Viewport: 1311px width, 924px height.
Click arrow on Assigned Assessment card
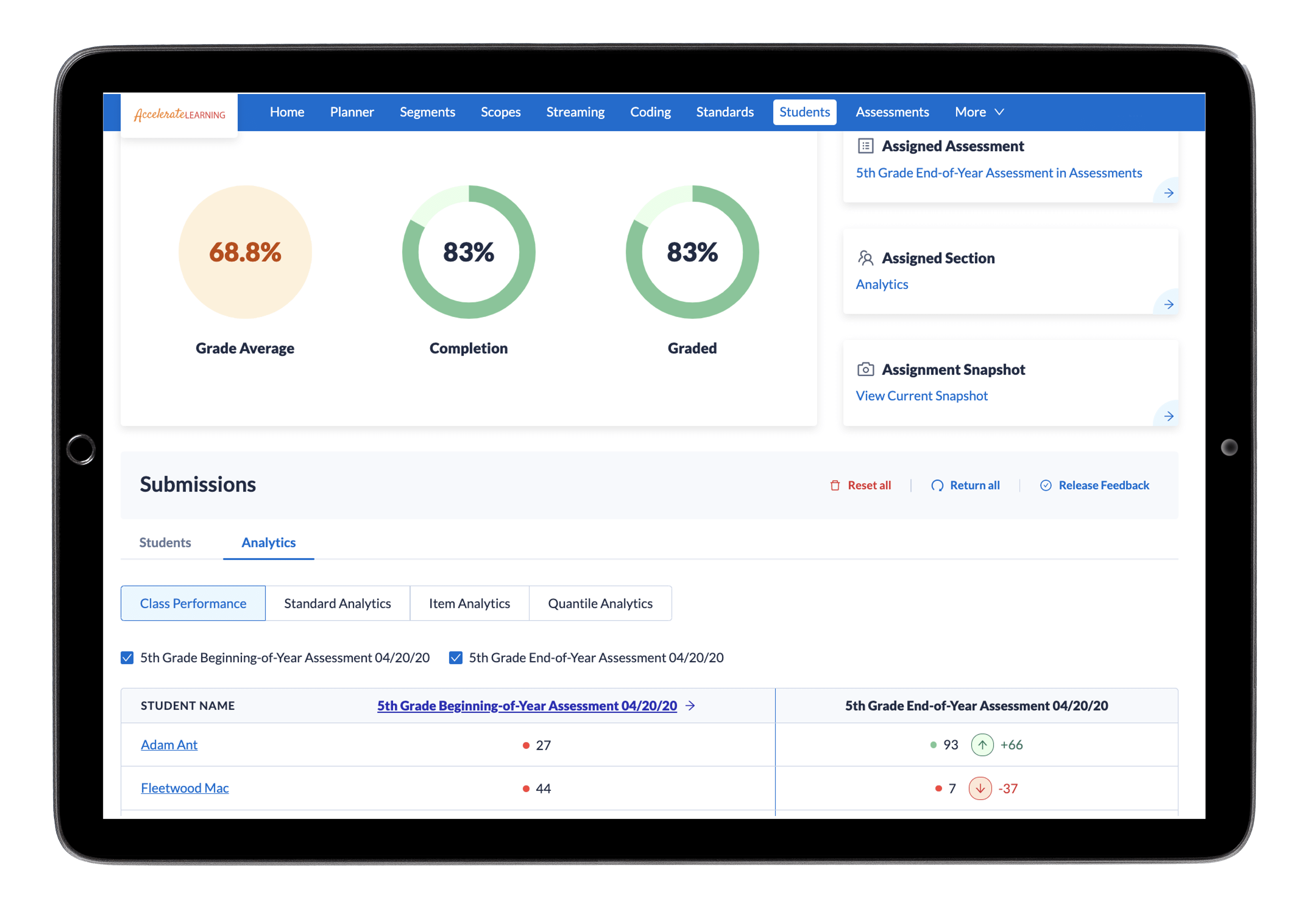[x=1168, y=193]
